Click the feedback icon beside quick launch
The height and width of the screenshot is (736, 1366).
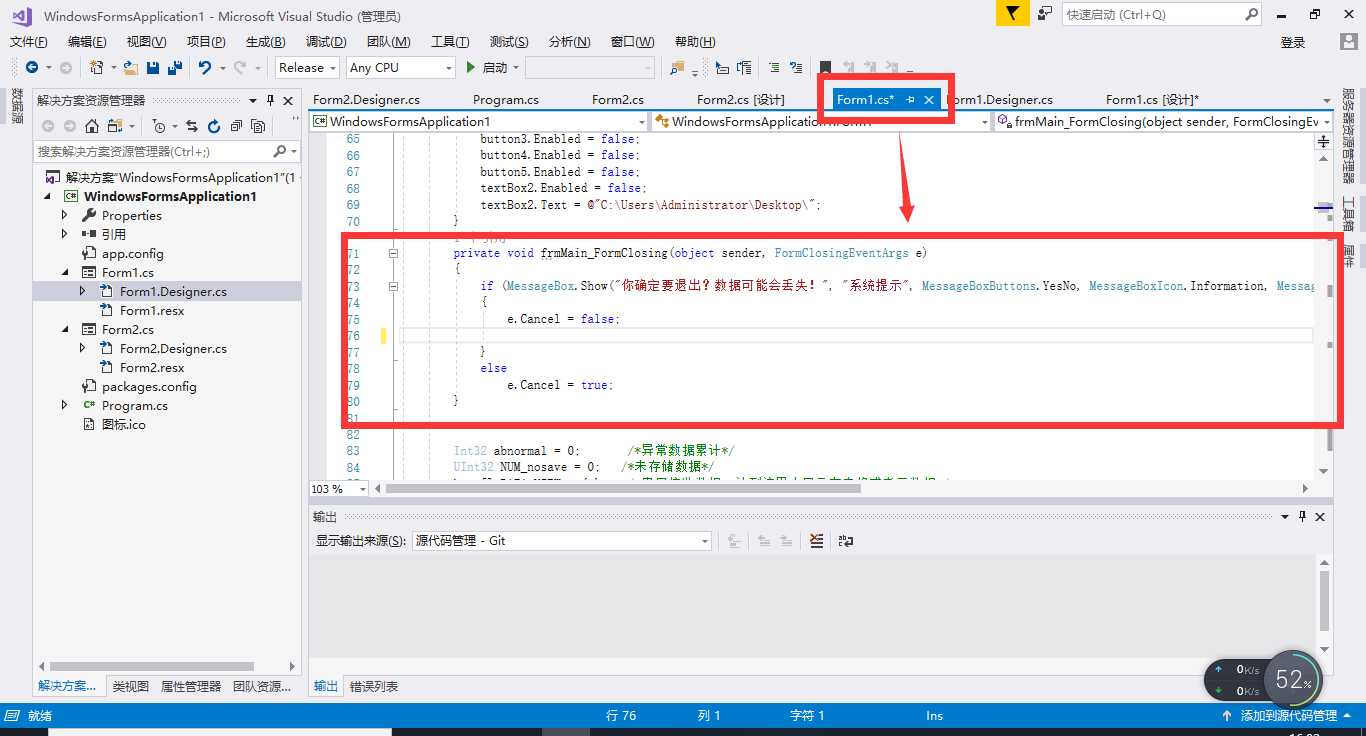(x=1044, y=14)
